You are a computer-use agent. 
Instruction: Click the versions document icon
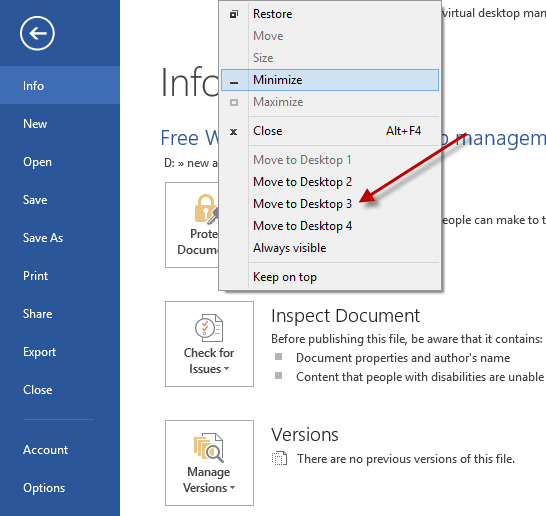coord(279,458)
